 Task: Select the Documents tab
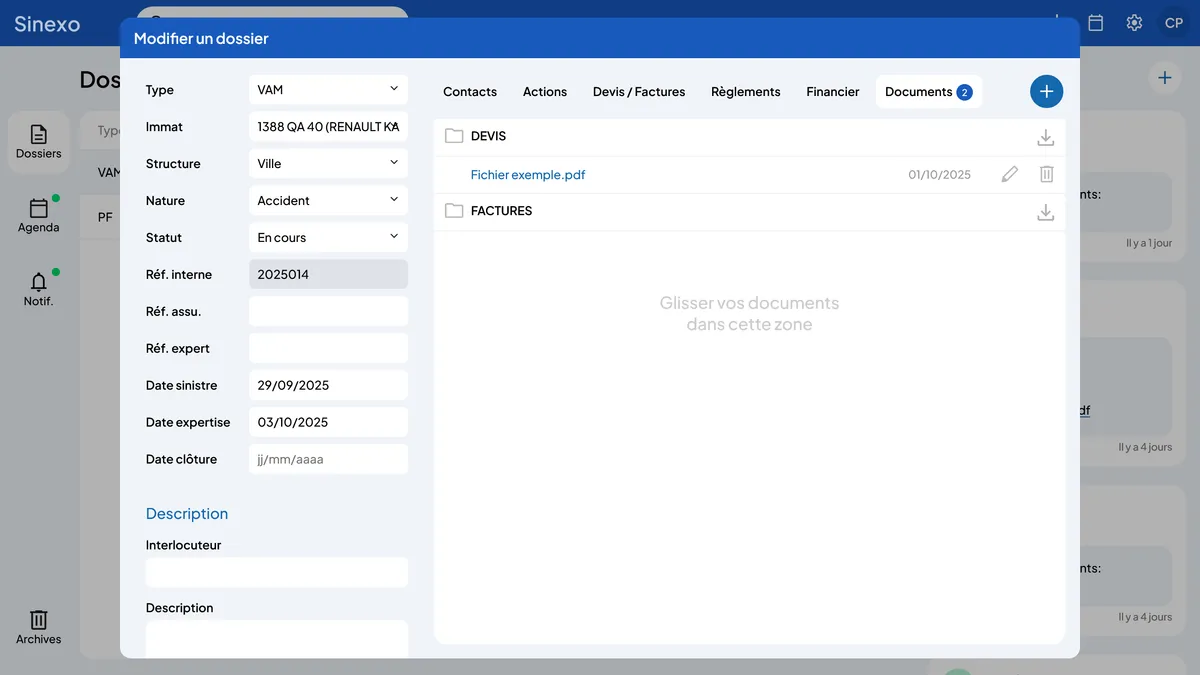tap(929, 92)
